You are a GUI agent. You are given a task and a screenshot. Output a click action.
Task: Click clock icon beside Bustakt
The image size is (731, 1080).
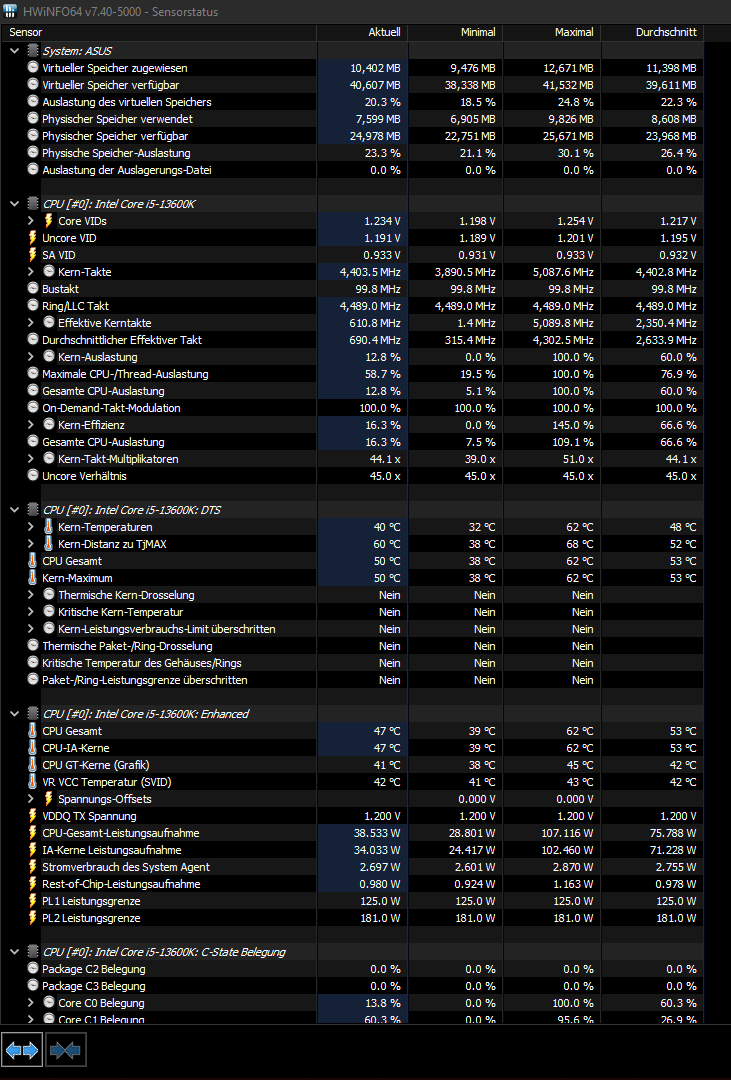coord(32,289)
